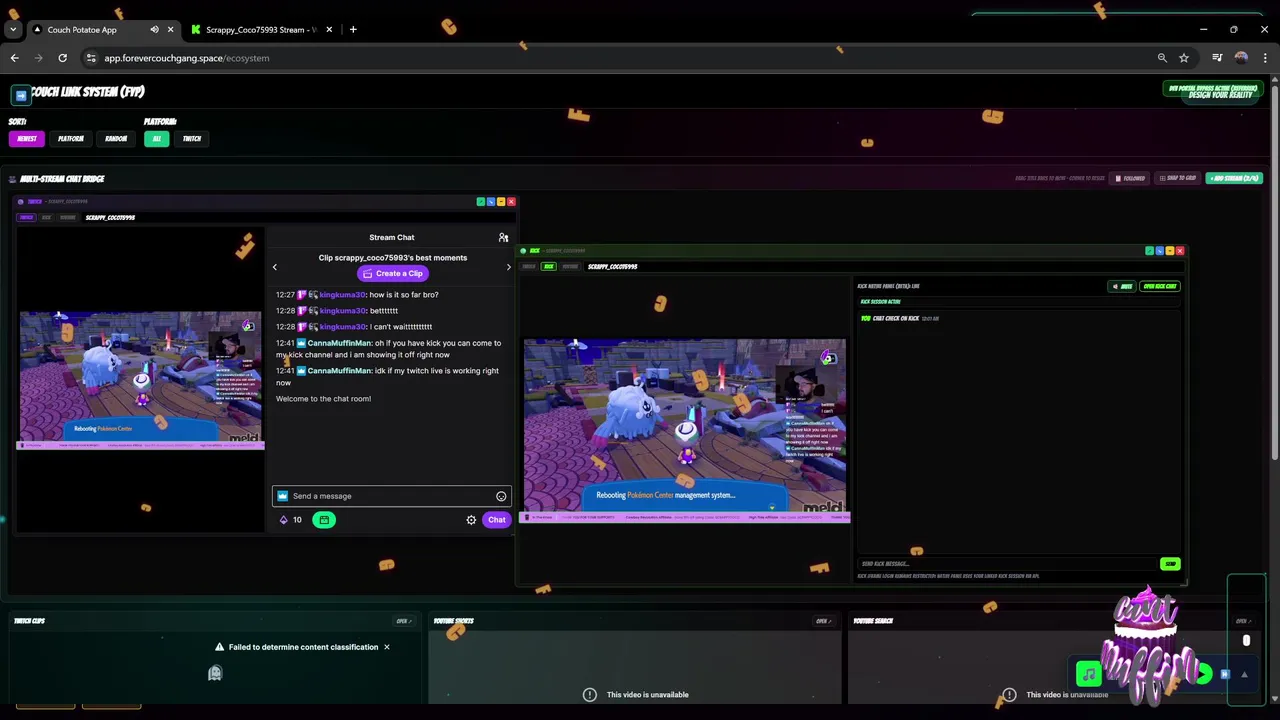Bookmark this page with star icon
The image size is (1280, 720).
1184,58
